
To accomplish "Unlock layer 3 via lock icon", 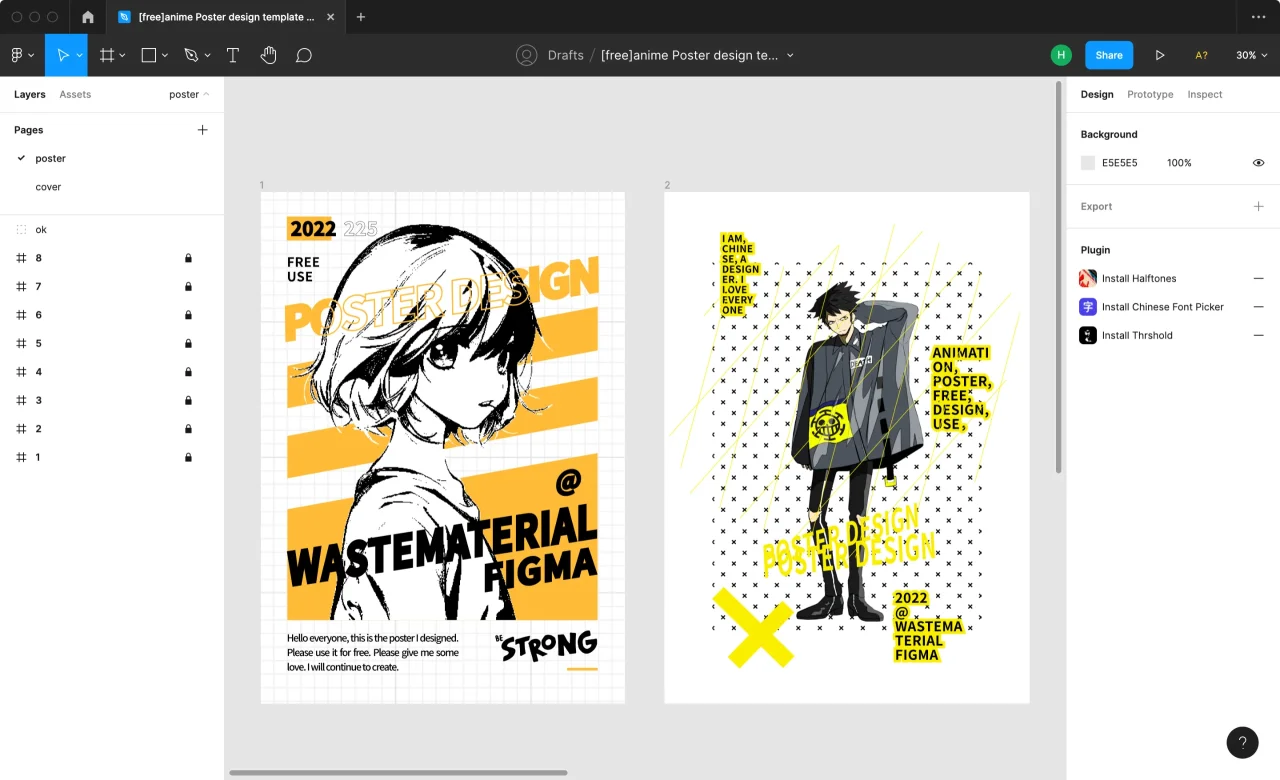I will [188, 400].
